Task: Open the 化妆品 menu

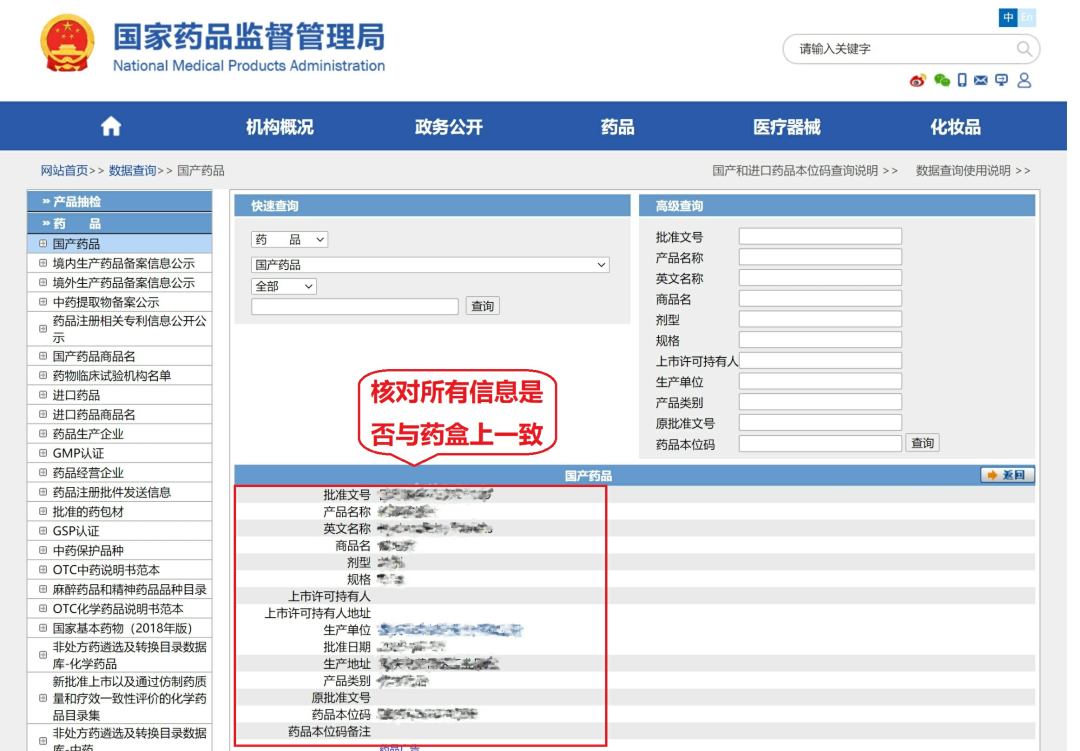Action: [x=955, y=127]
